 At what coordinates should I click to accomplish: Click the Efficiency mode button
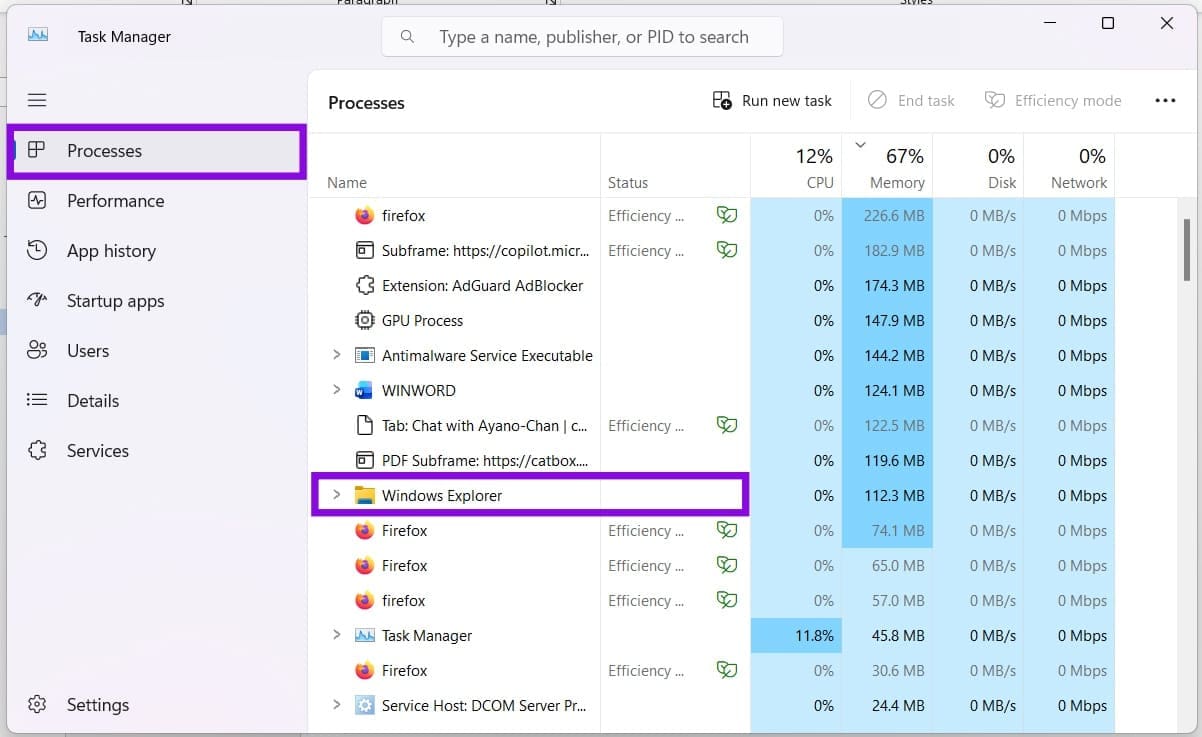click(1053, 100)
